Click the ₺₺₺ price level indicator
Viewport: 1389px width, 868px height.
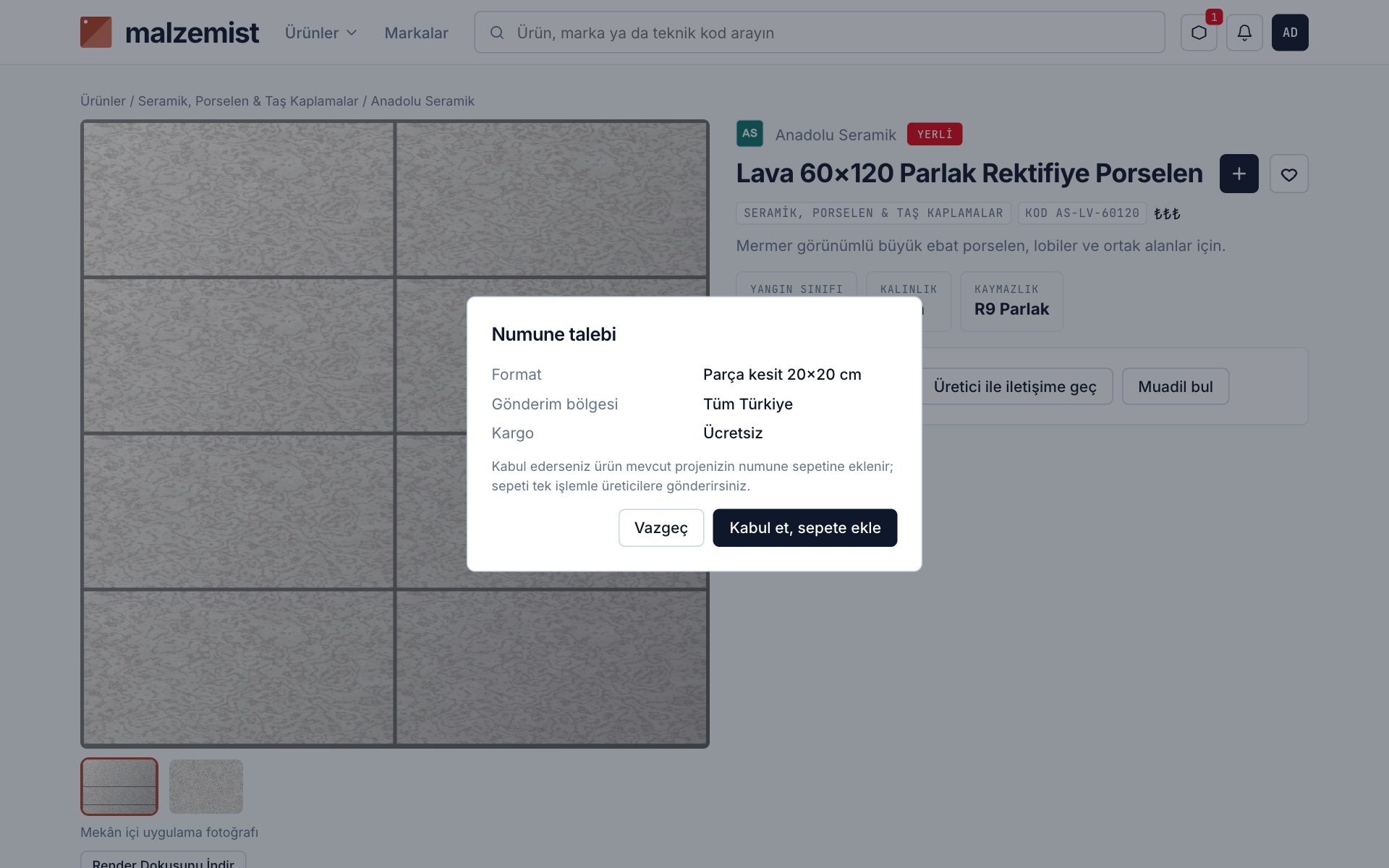pos(1167,213)
